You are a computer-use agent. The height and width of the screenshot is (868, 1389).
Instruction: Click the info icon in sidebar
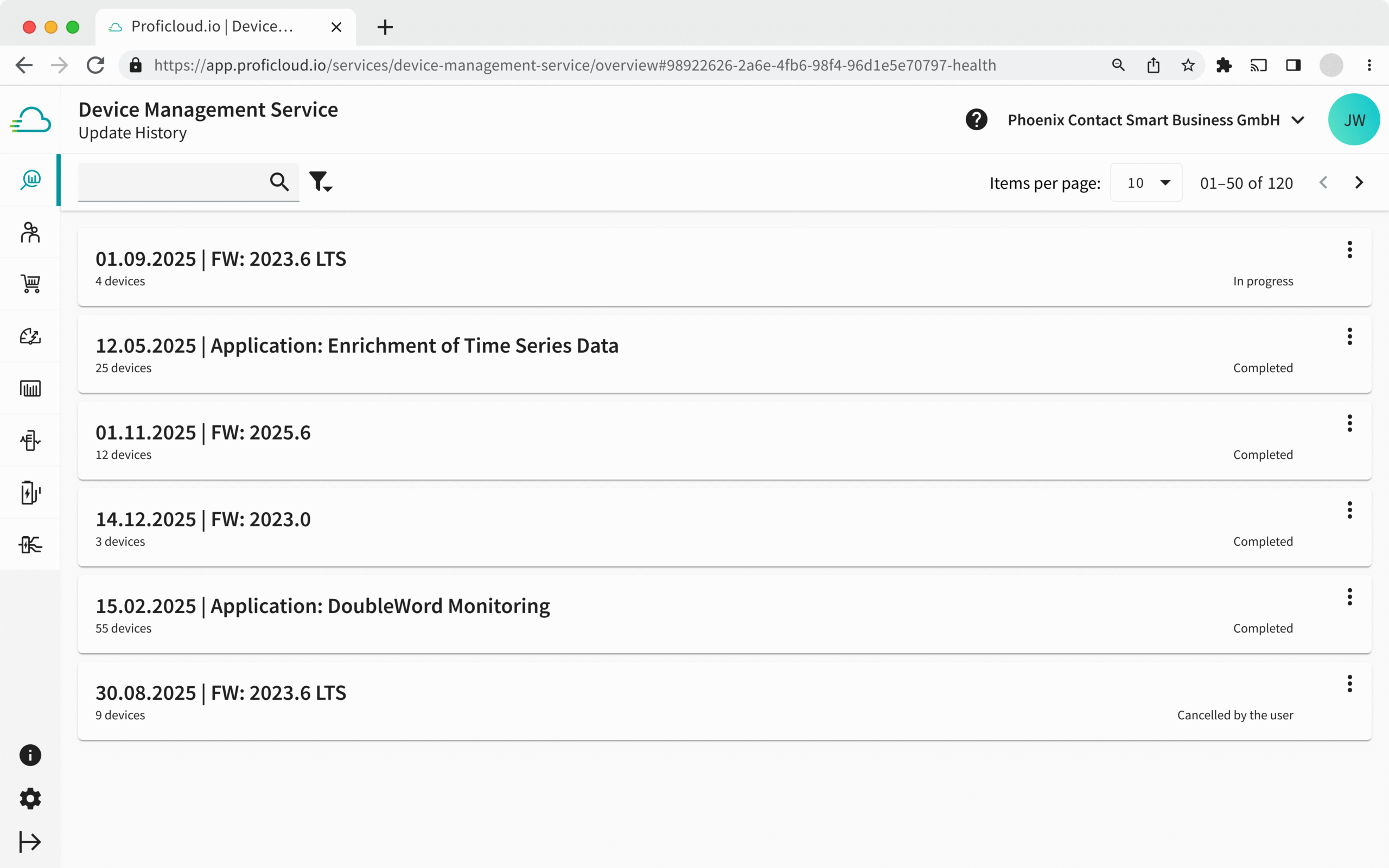pos(30,755)
